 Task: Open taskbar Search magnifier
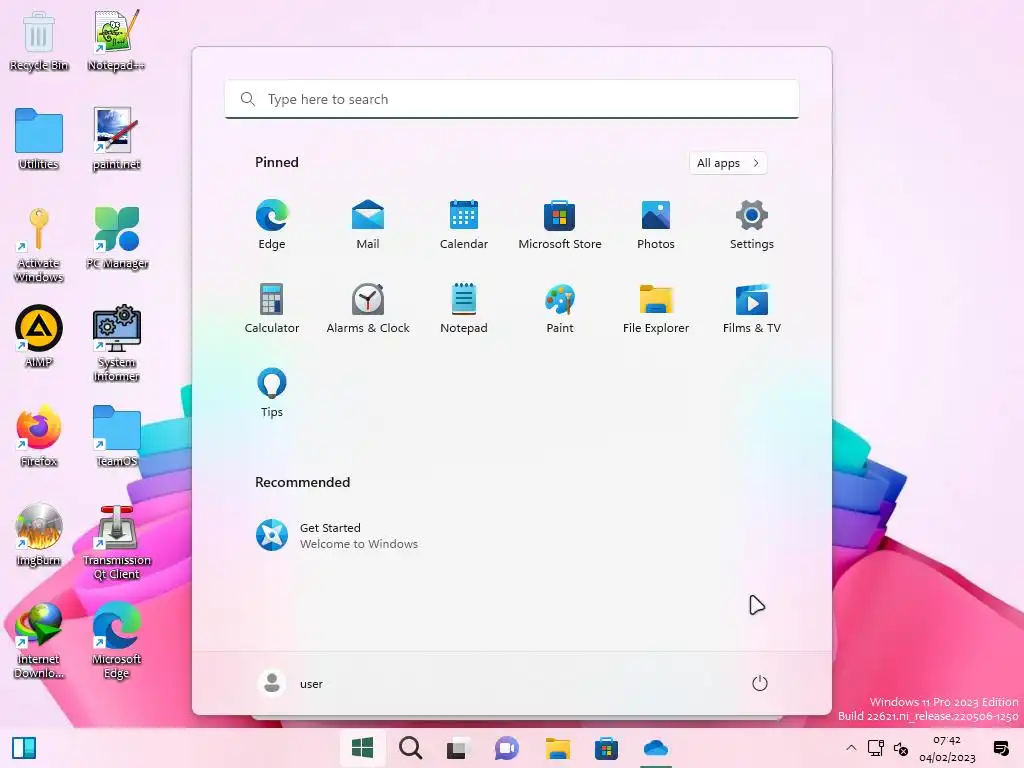pyautogui.click(x=411, y=748)
